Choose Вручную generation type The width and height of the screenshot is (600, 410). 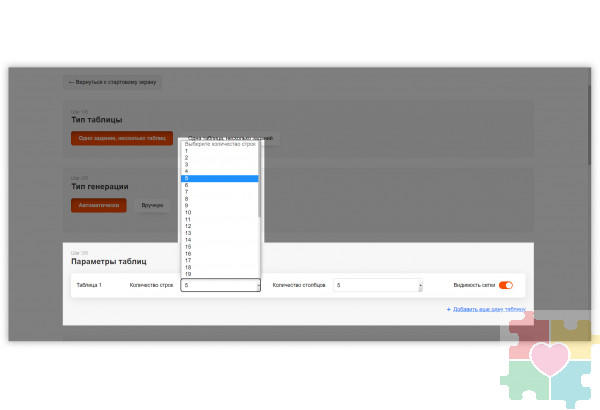click(x=152, y=205)
